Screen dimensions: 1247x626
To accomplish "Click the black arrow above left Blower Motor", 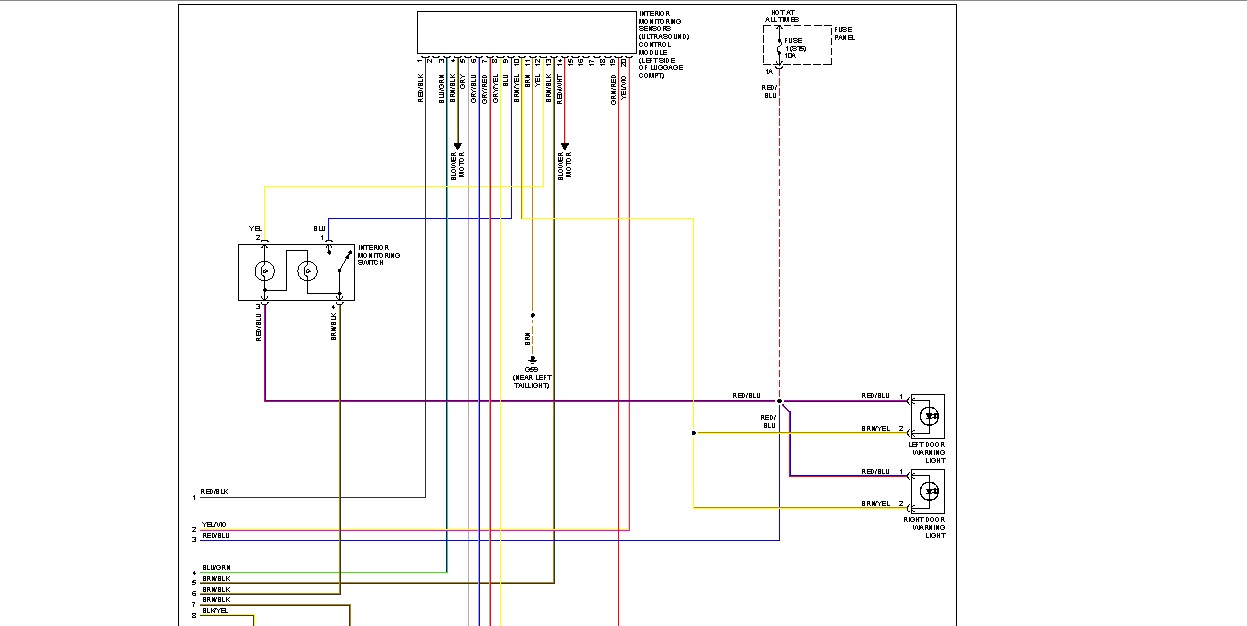I will tap(457, 146).
